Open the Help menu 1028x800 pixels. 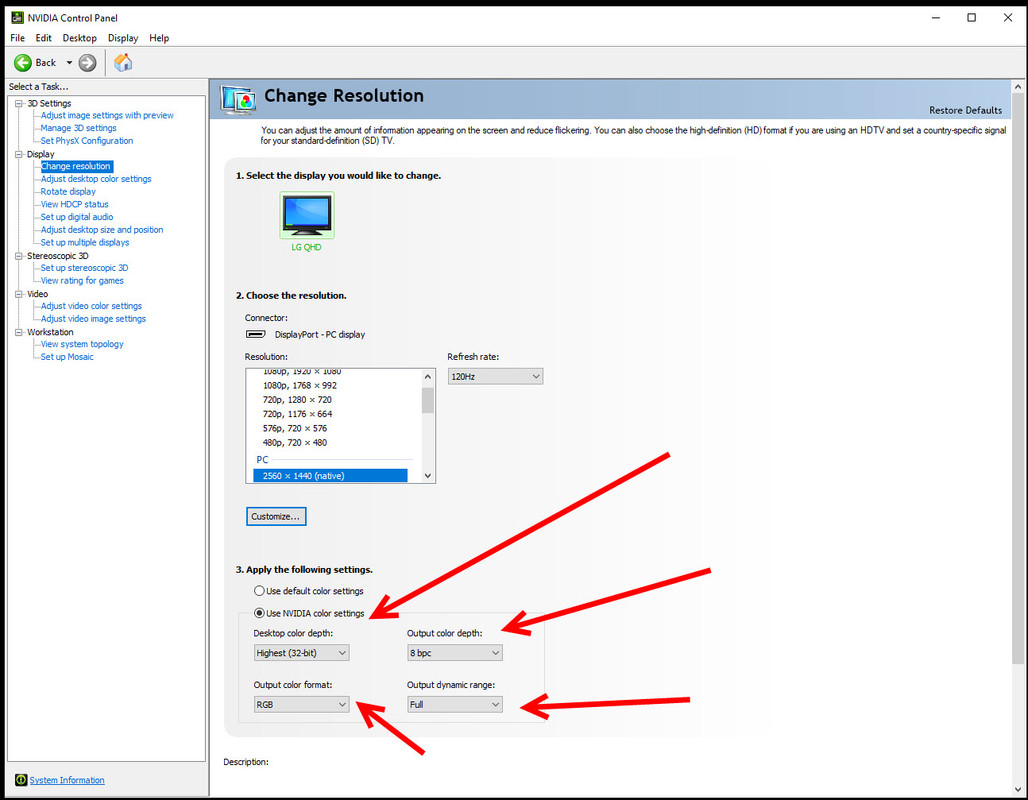pyautogui.click(x=159, y=38)
